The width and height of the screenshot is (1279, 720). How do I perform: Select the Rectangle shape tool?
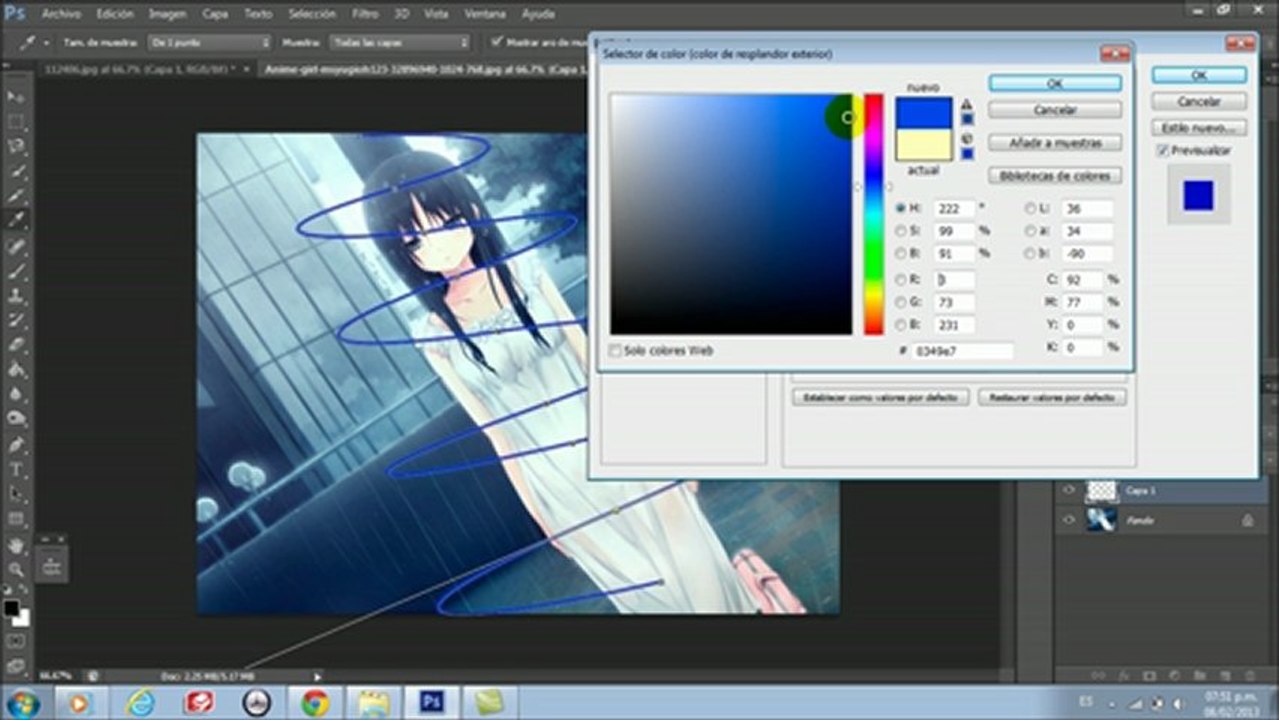click(16, 520)
